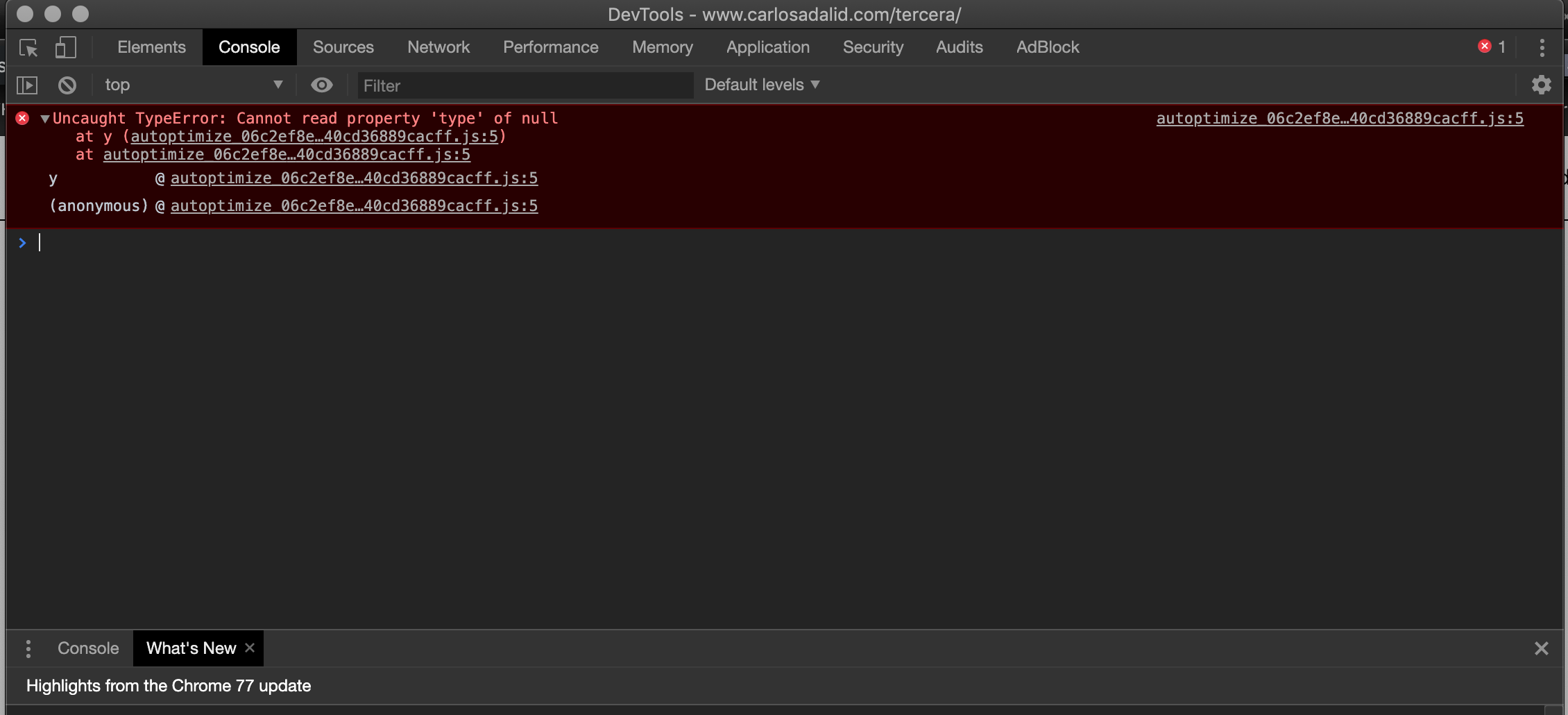This screenshot has height=715, width=1568.
Task: Click the eye icon for live expression
Action: pyautogui.click(x=321, y=85)
